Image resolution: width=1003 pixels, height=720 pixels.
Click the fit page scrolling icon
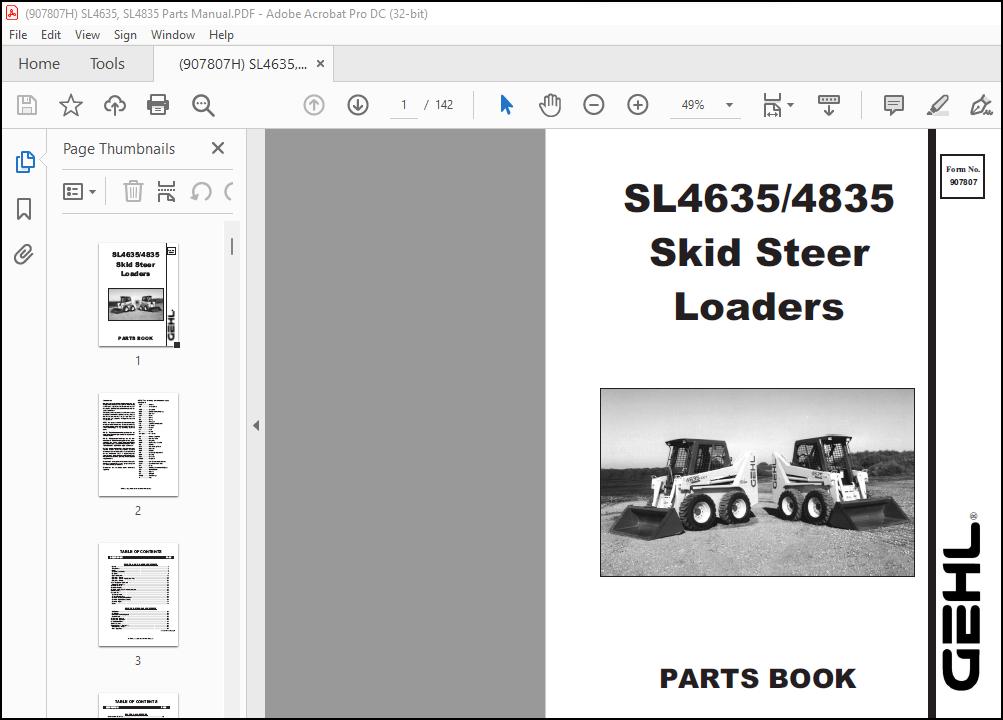(x=772, y=105)
